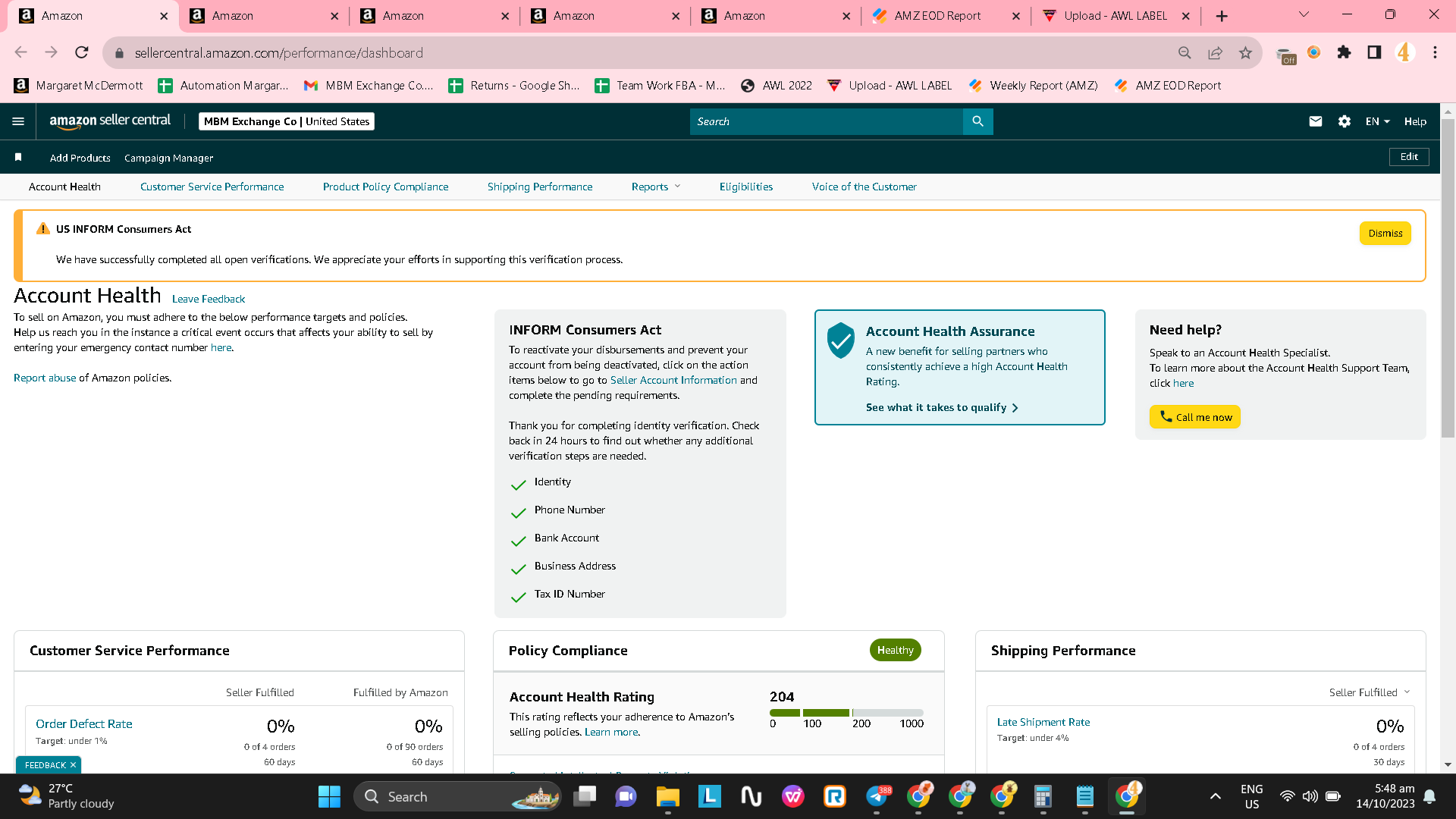Viewport: 1456px width, 819px height.
Task: Click the volume speaker tray icon
Action: pyautogui.click(x=1310, y=796)
